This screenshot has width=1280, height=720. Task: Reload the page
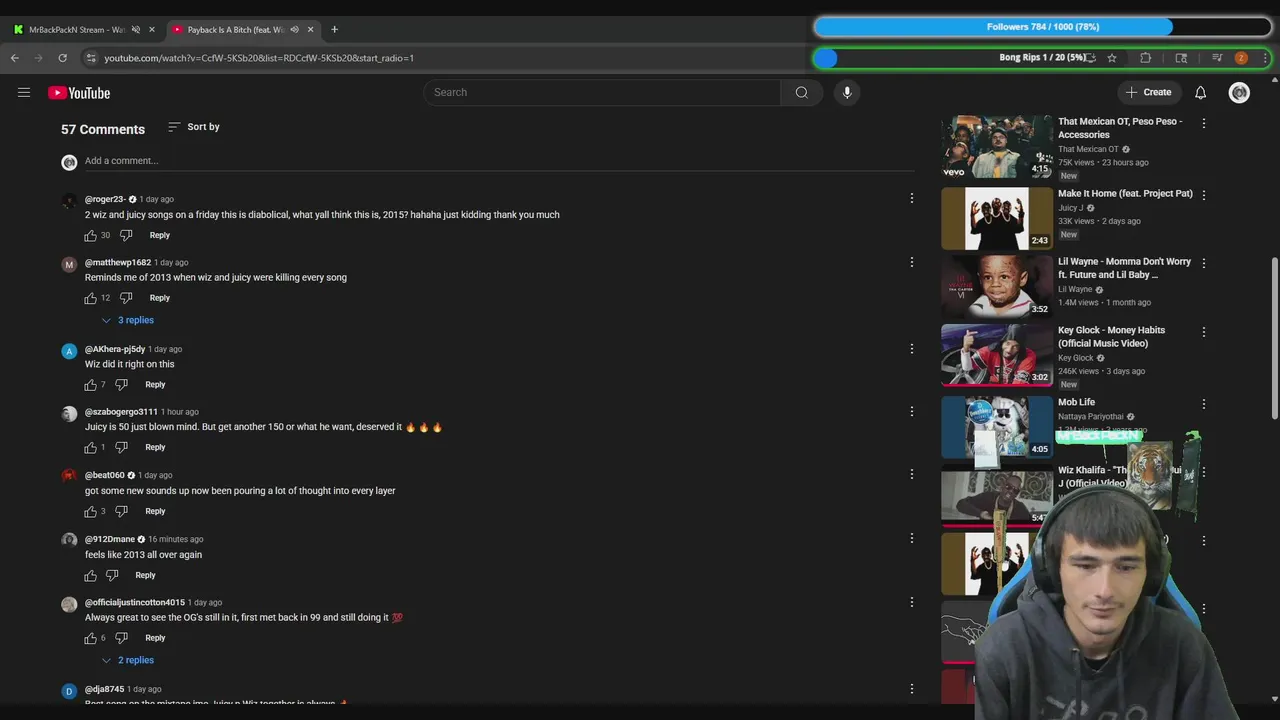(62, 58)
